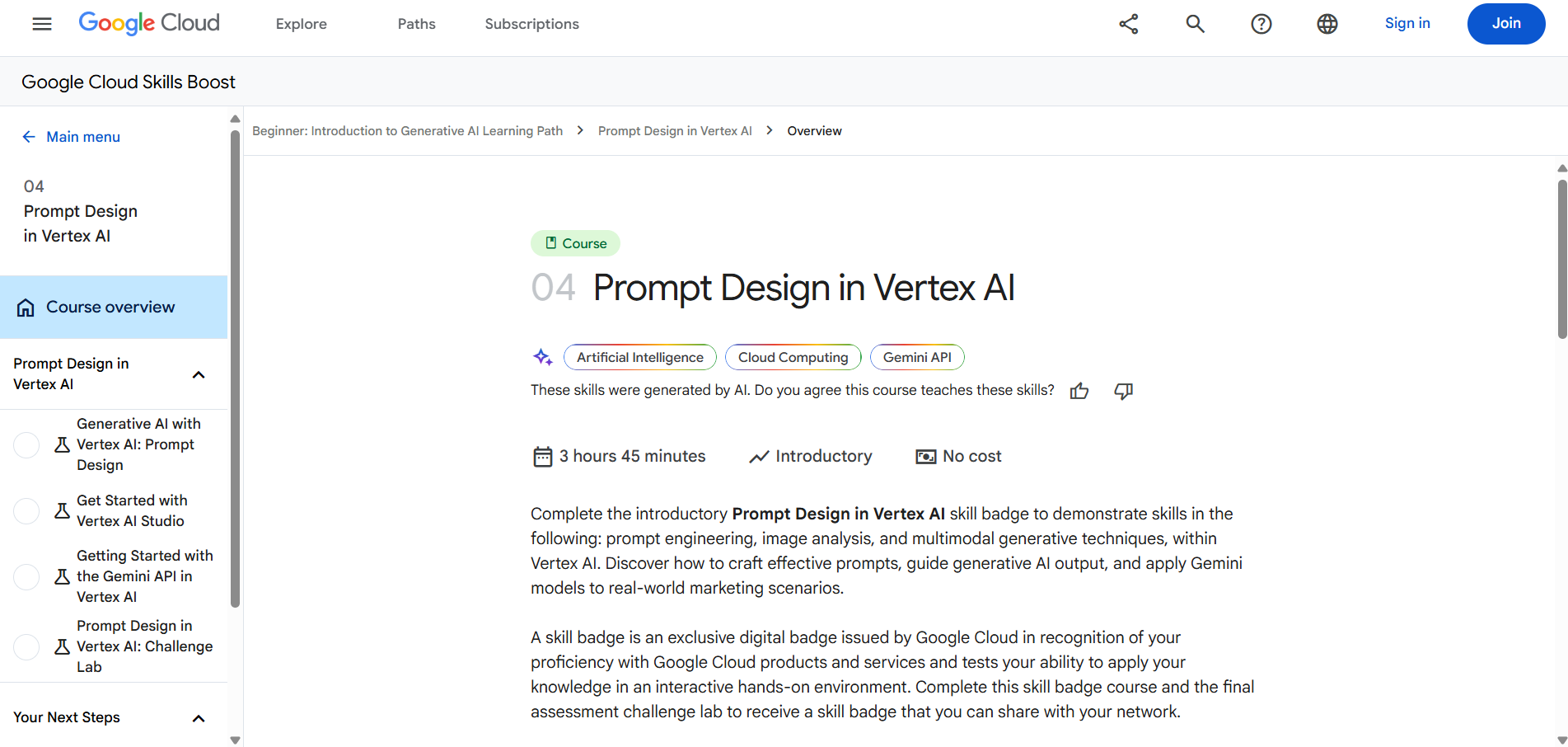1568x747 pixels.
Task: Click the 'No cost' text
Action: pyautogui.click(x=972, y=456)
